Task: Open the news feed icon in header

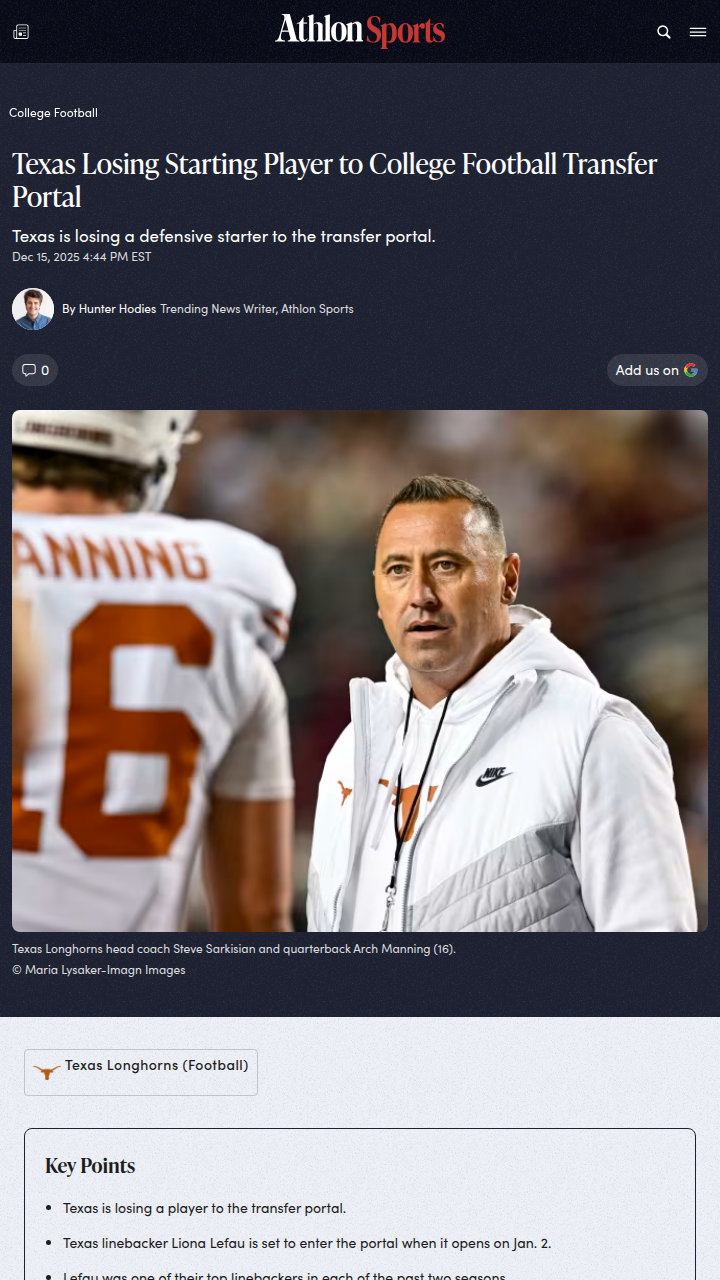Action: [x=21, y=32]
